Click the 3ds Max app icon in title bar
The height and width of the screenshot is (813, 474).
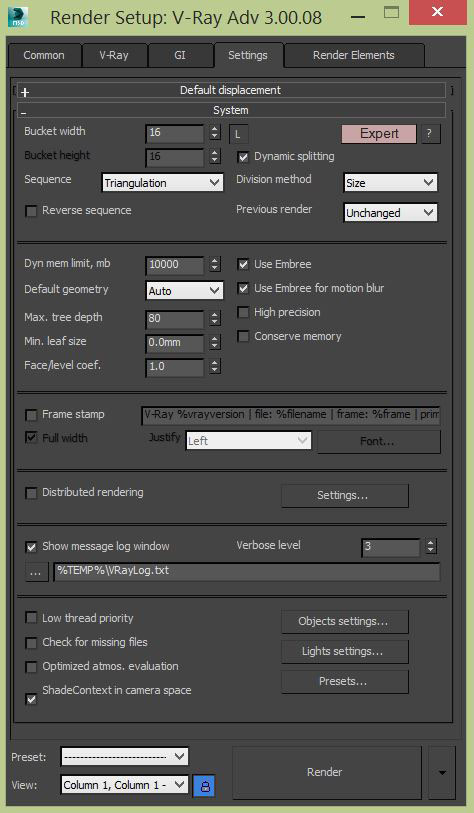point(18,17)
